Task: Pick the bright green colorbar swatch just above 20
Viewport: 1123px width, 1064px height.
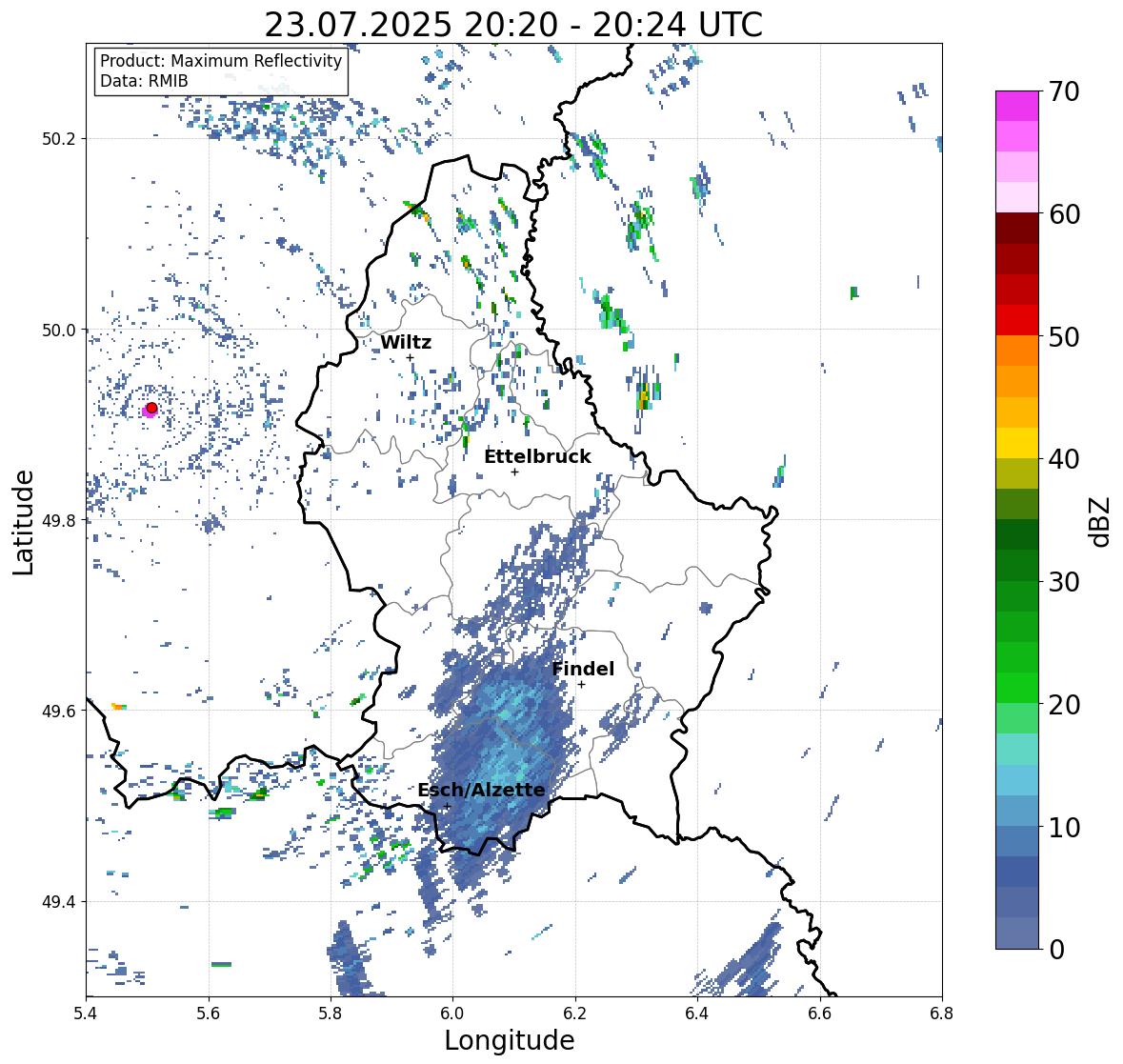Action: pyautogui.click(x=1017, y=688)
